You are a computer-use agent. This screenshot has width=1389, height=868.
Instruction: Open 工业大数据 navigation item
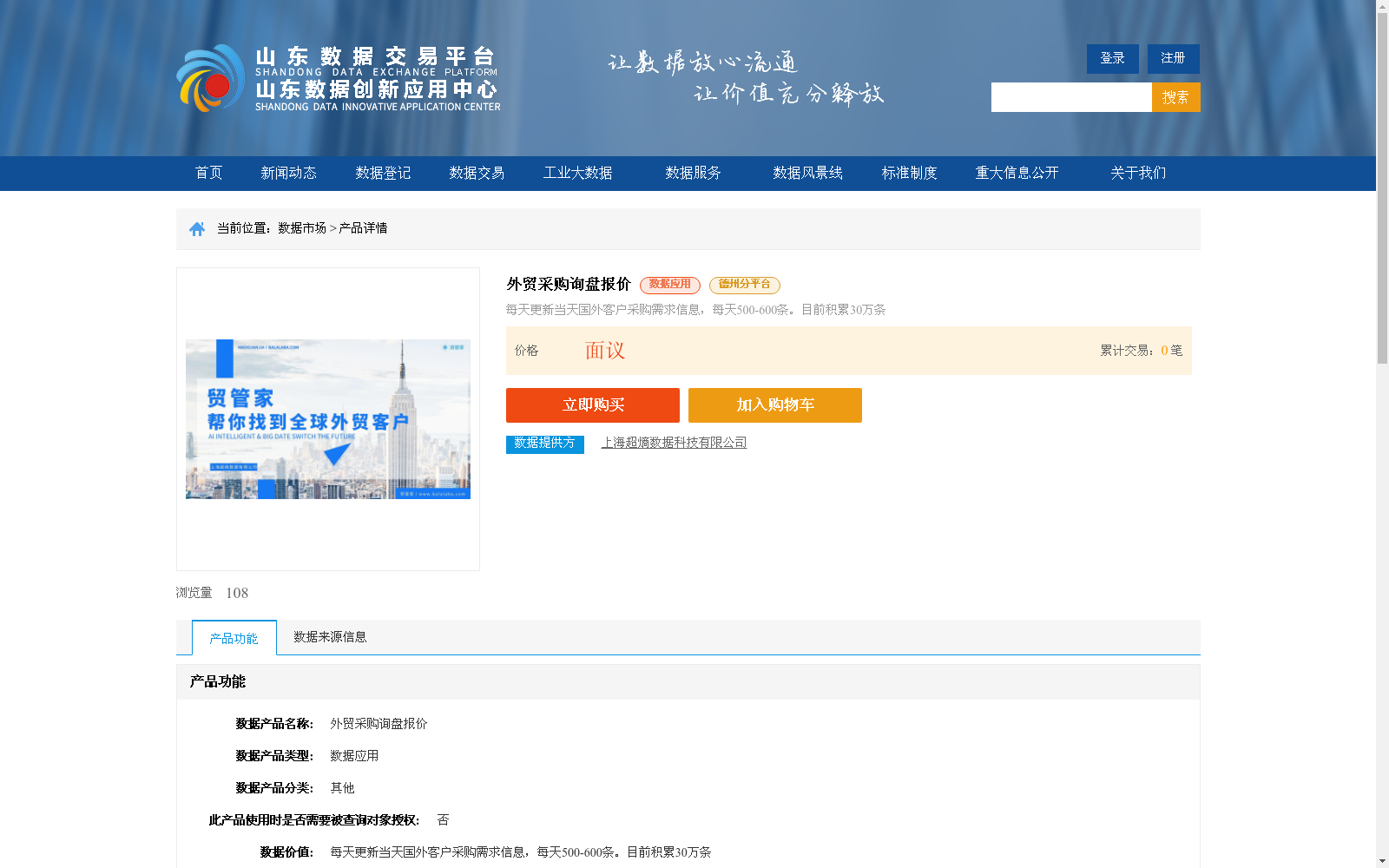578,173
